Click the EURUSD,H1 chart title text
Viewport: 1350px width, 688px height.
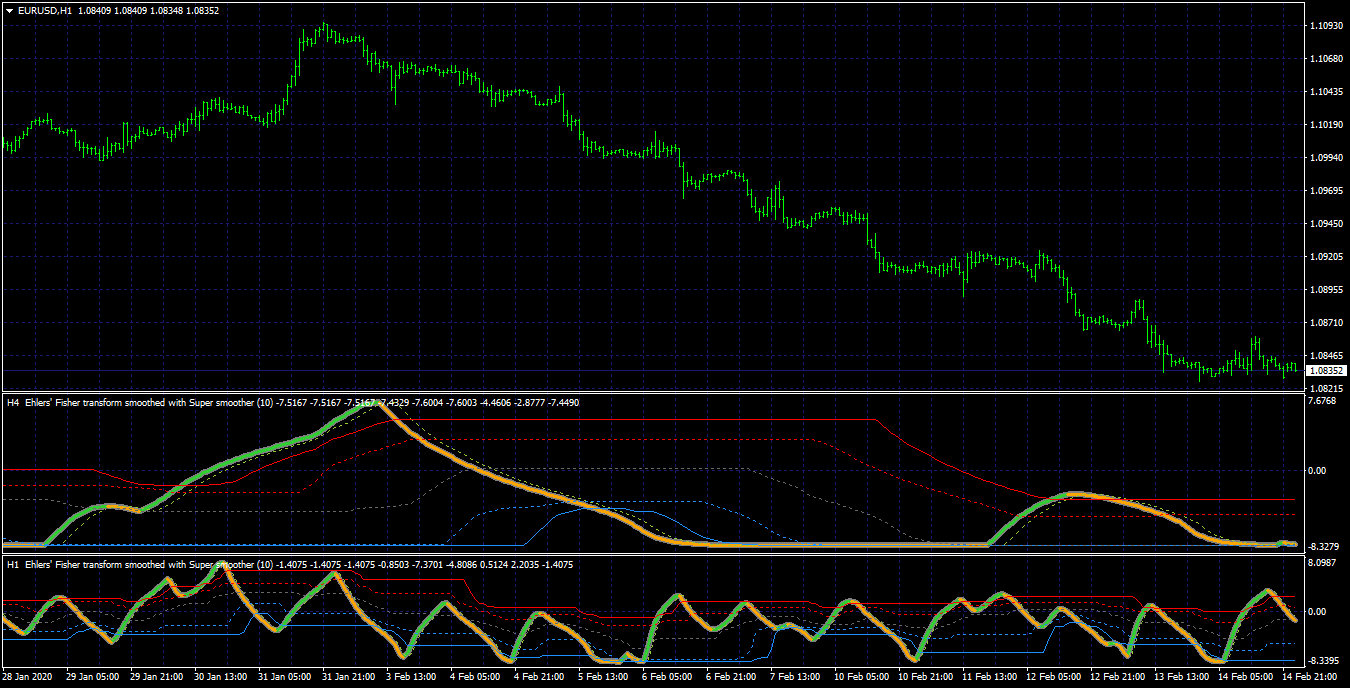click(x=43, y=10)
